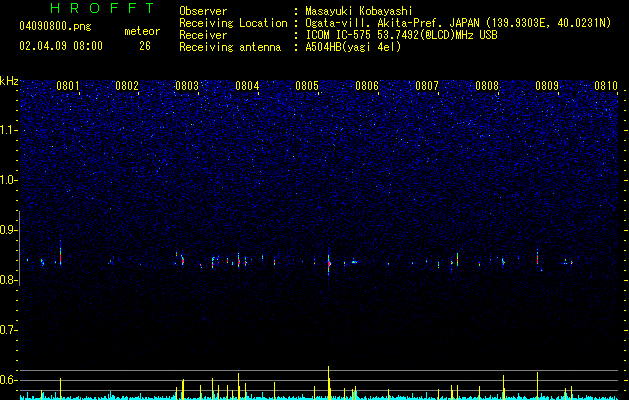Click the tallest yellow peak near 0805
629x400 pixels.
pyautogui.click(x=329, y=382)
